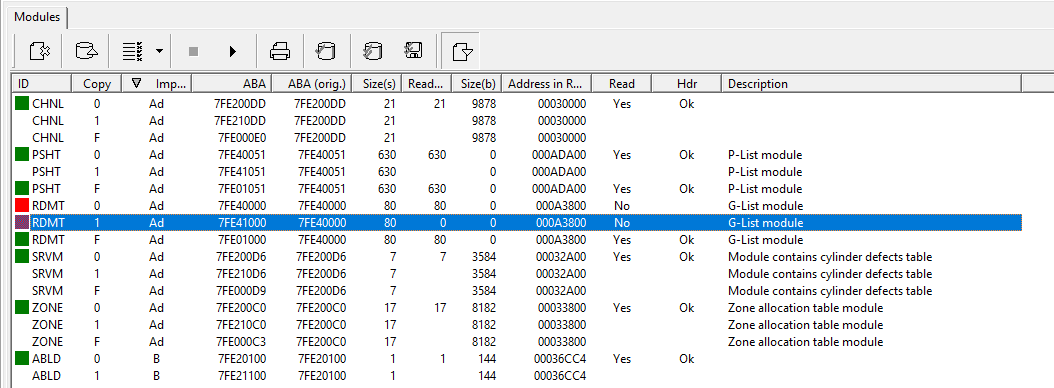Select the ABA cell 7FE200DD
Screen dimensions: 1054x388
pyautogui.click(x=240, y=104)
